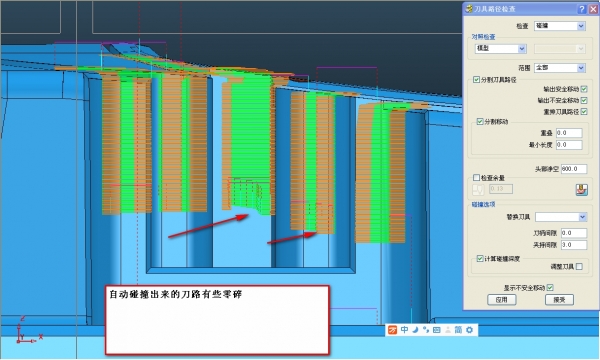Click the 头部净空 input field

tap(574, 169)
